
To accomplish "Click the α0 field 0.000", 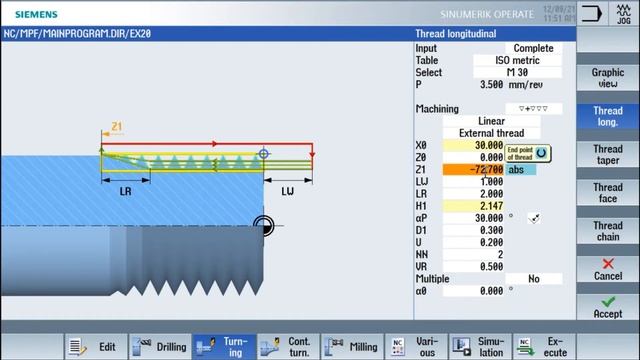I will [x=473, y=291].
